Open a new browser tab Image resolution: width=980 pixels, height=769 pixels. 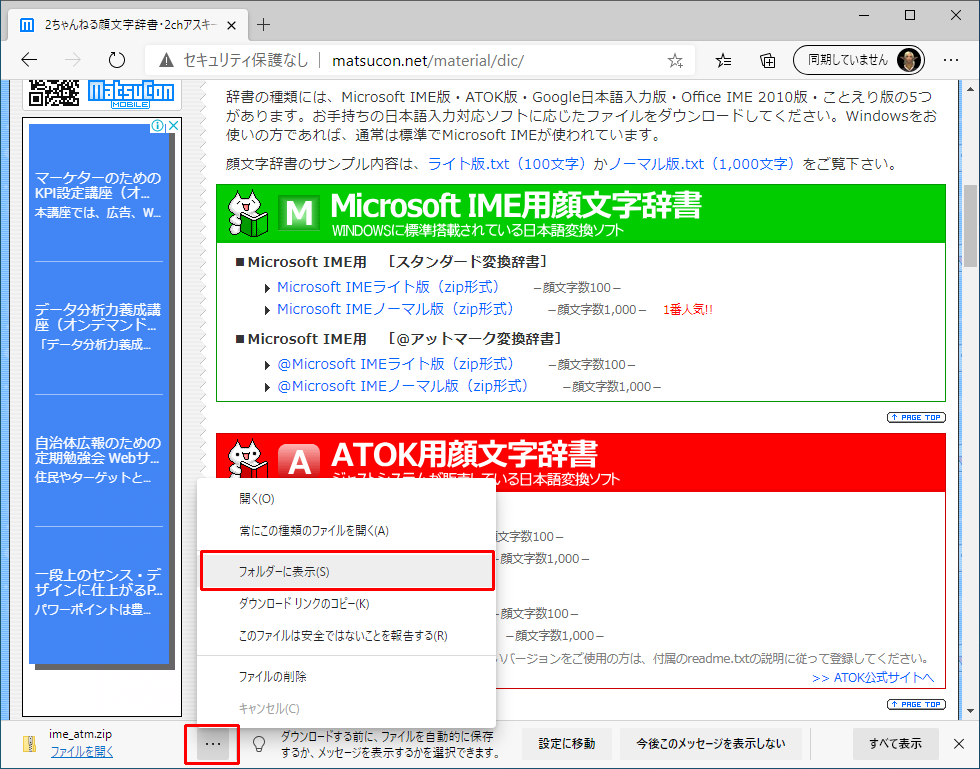click(264, 24)
